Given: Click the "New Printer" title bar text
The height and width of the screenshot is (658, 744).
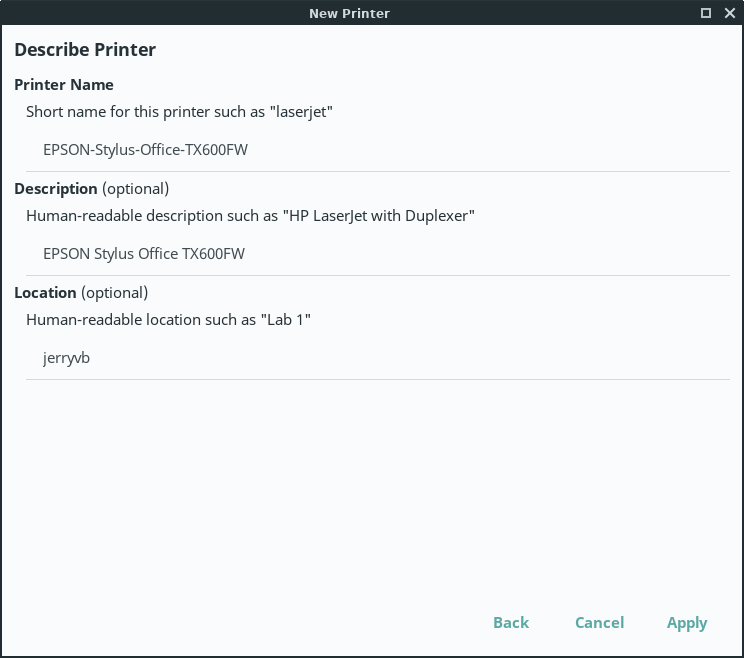Looking at the screenshot, I should (x=349, y=13).
